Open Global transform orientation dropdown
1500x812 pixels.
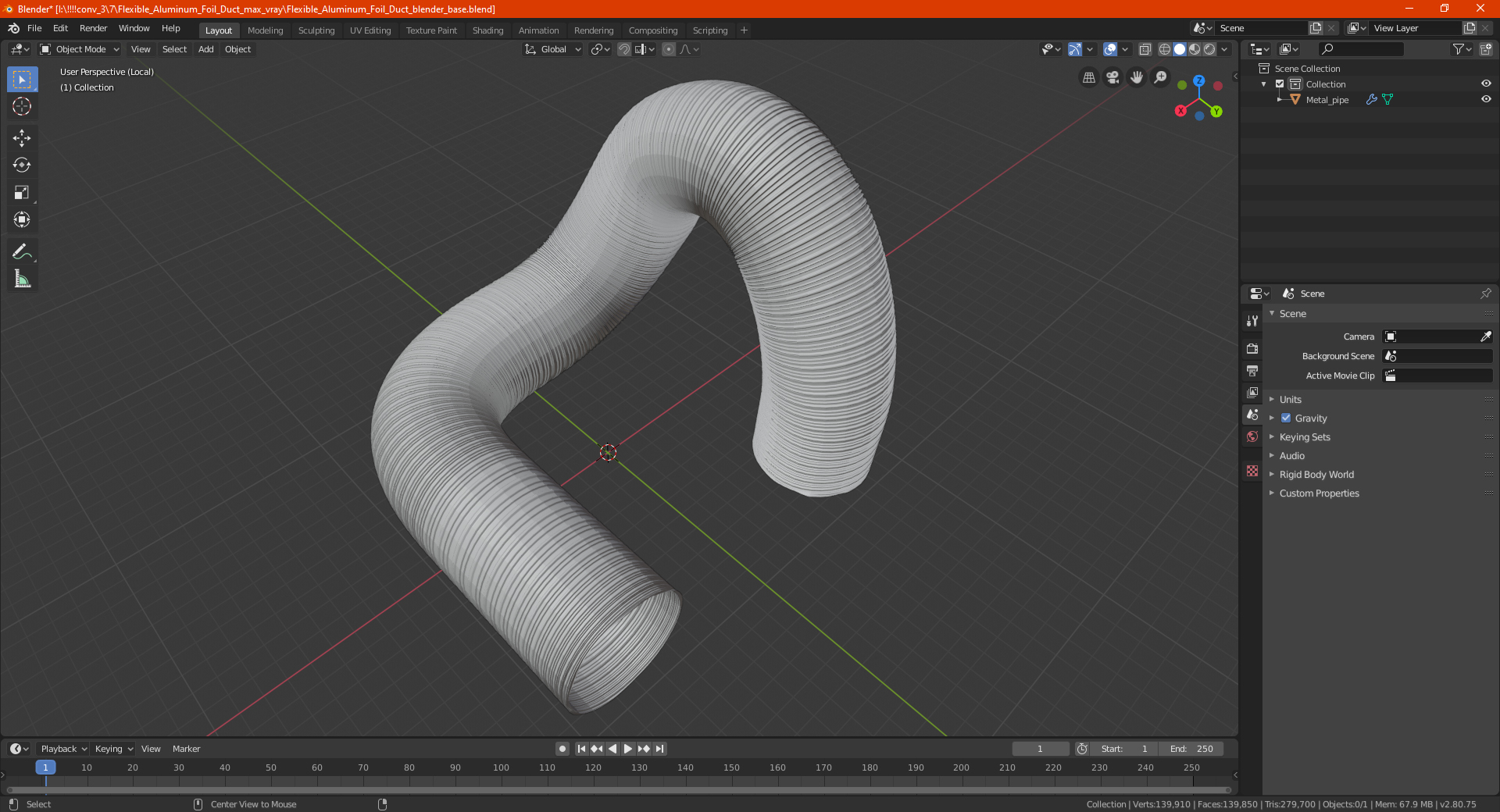point(553,49)
